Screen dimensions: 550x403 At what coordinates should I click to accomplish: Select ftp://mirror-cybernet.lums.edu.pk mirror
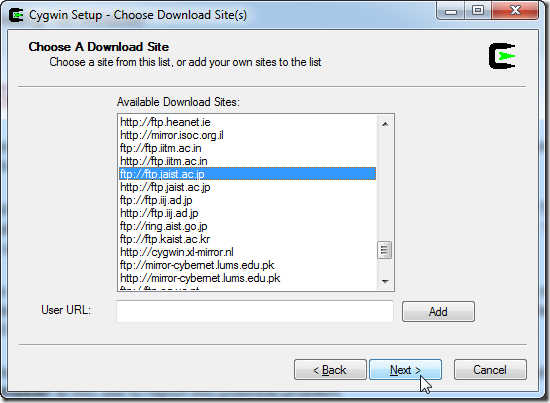pos(247,265)
